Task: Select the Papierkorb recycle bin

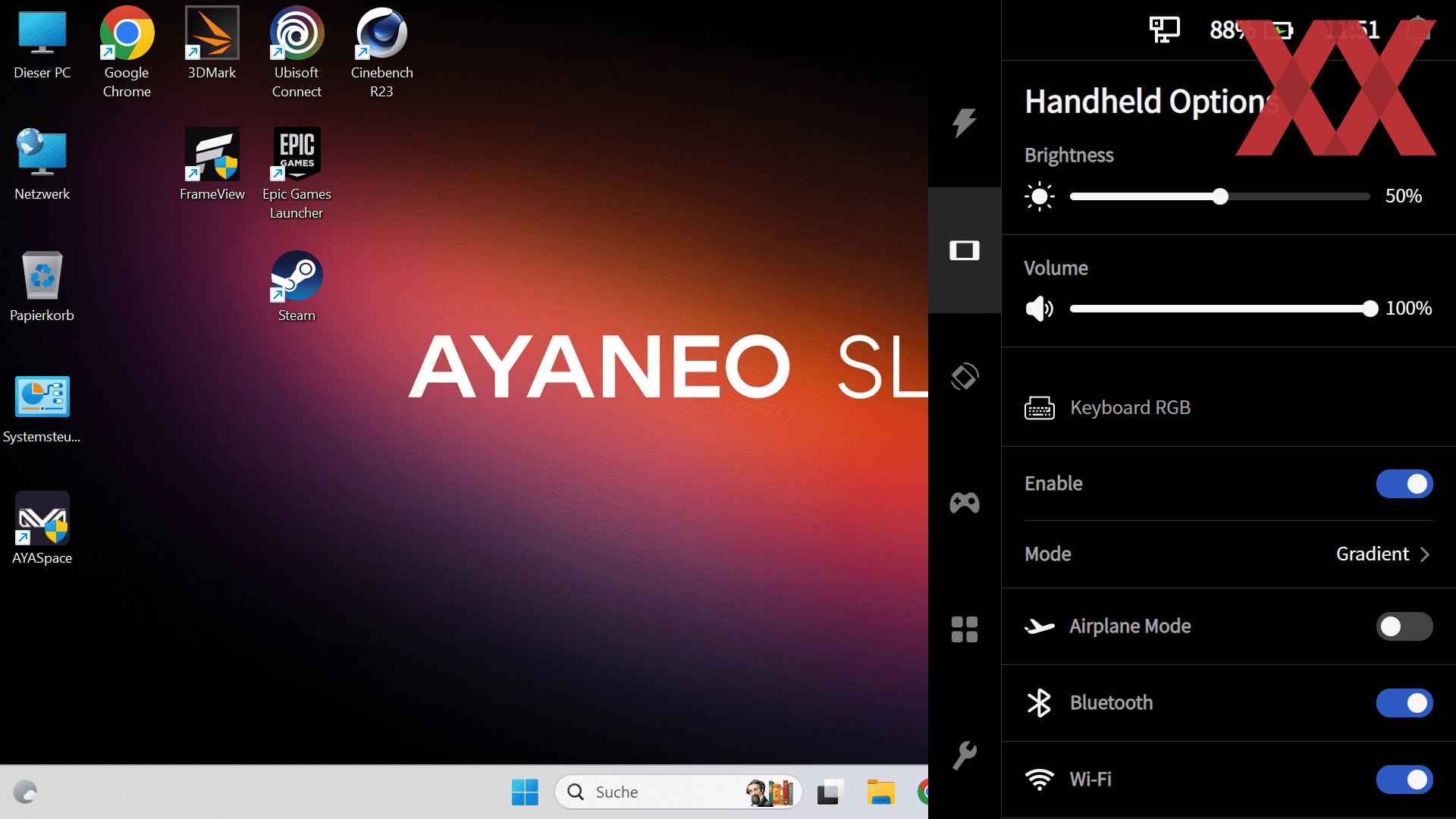Action: (x=42, y=287)
